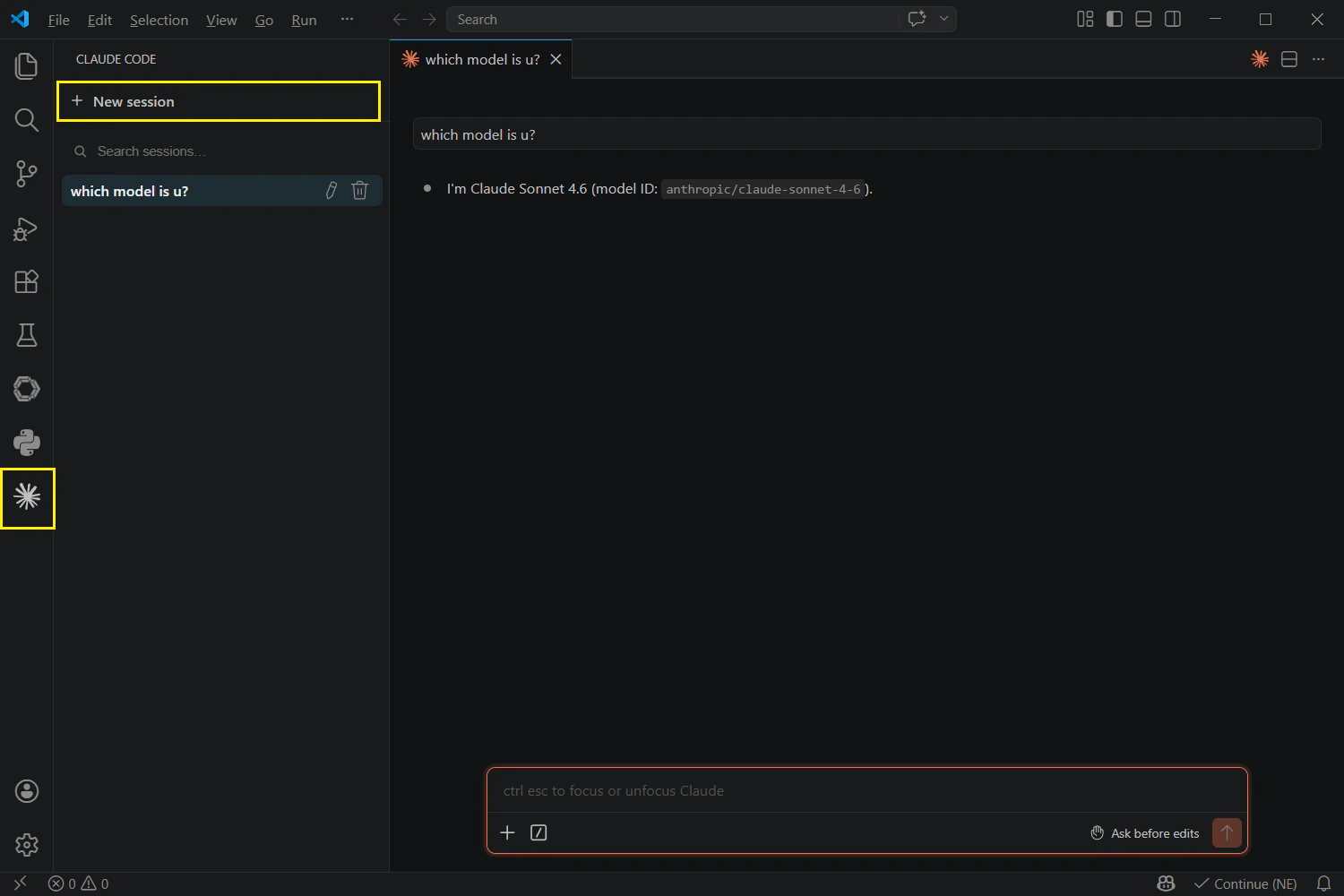The height and width of the screenshot is (896, 1344).
Task: Start a New session
Action: point(219,101)
